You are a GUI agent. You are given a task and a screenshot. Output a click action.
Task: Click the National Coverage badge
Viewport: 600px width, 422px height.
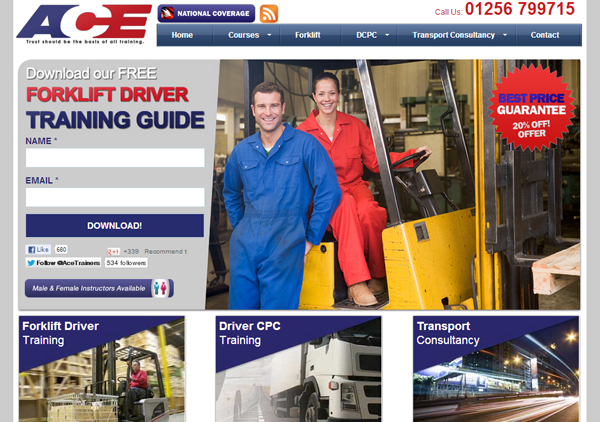click(x=205, y=13)
